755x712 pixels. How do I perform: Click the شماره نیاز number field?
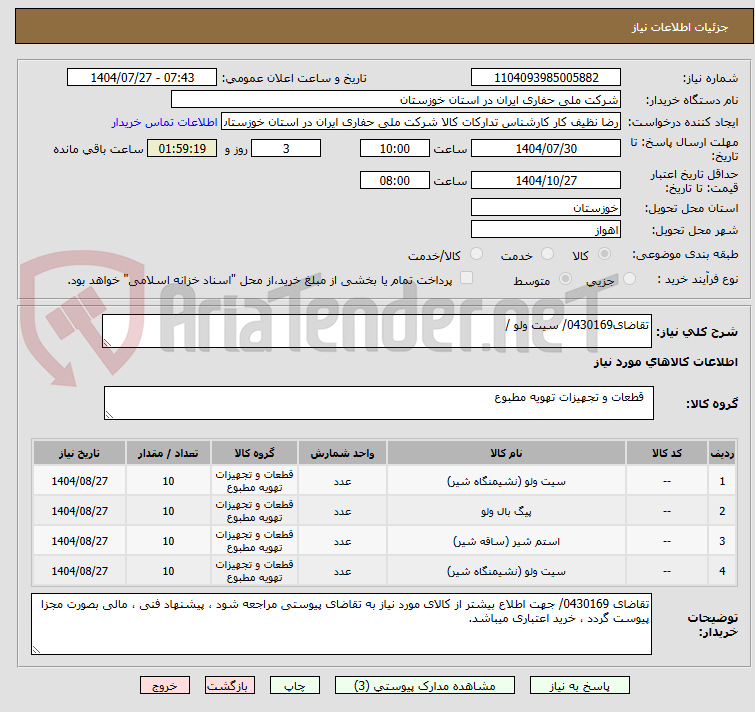(x=546, y=78)
